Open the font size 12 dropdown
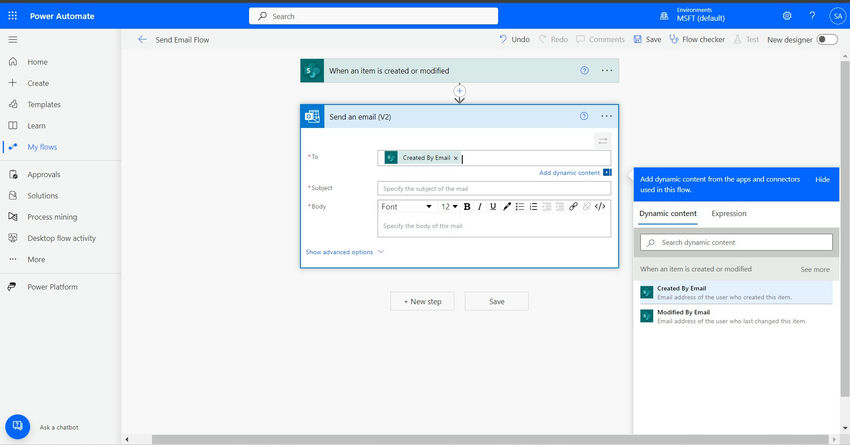The width and height of the screenshot is (850, 445). pyautogui.click(x=449, y=207)
